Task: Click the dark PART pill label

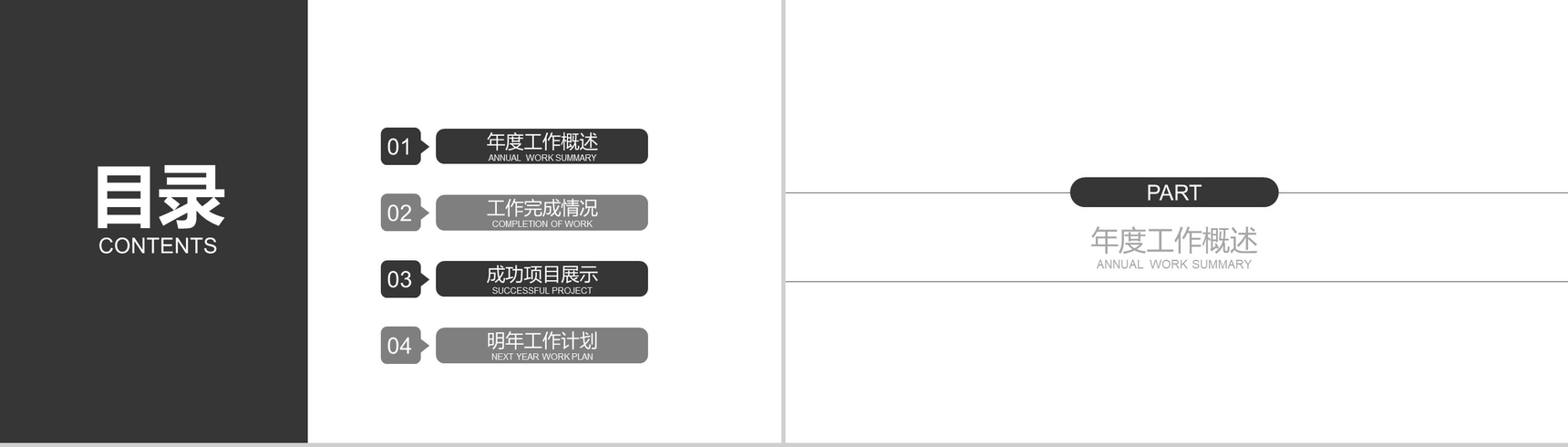Action: click(1173, 192)
